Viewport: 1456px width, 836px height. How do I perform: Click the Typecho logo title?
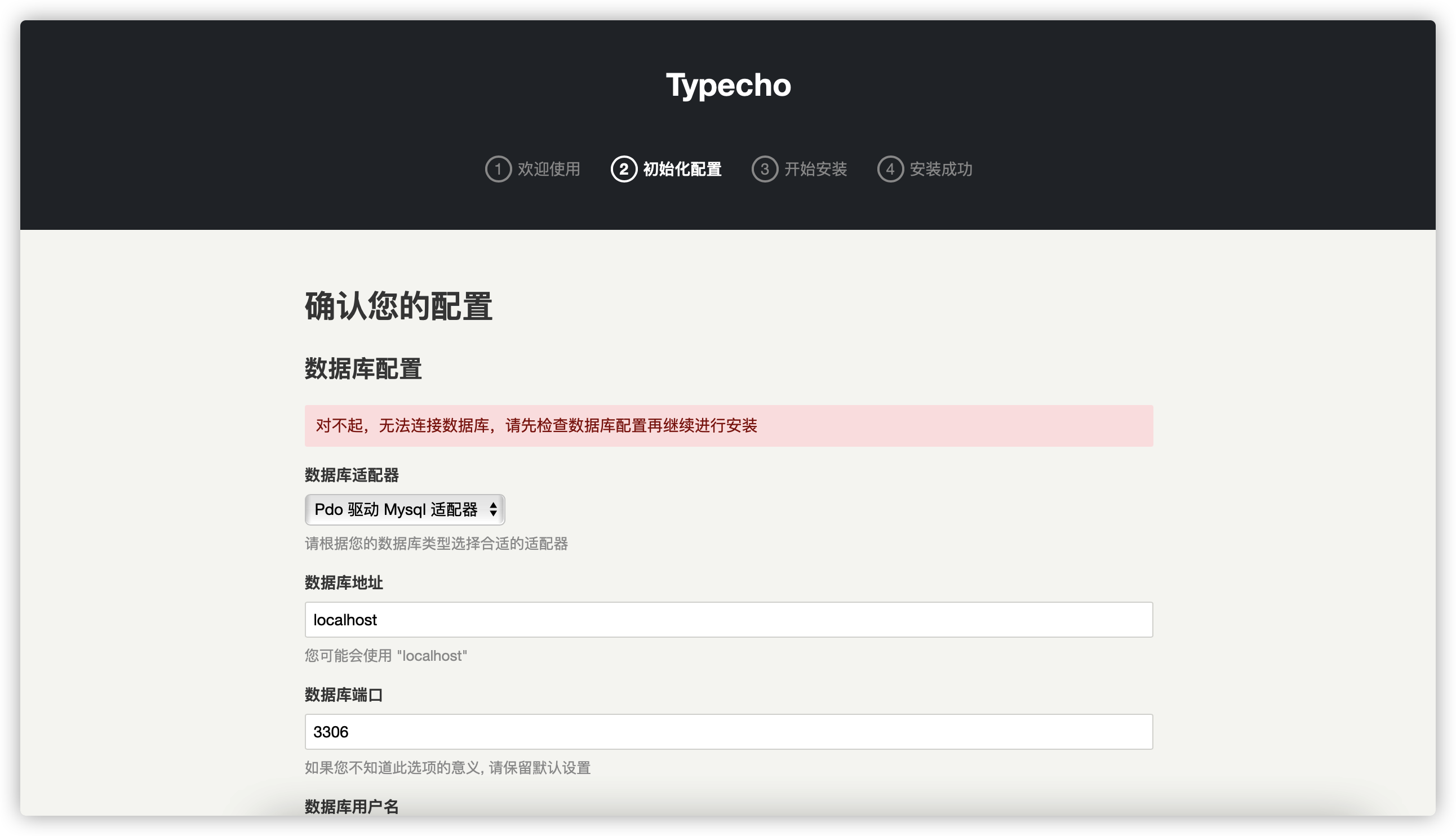click(x=728, y=85)
